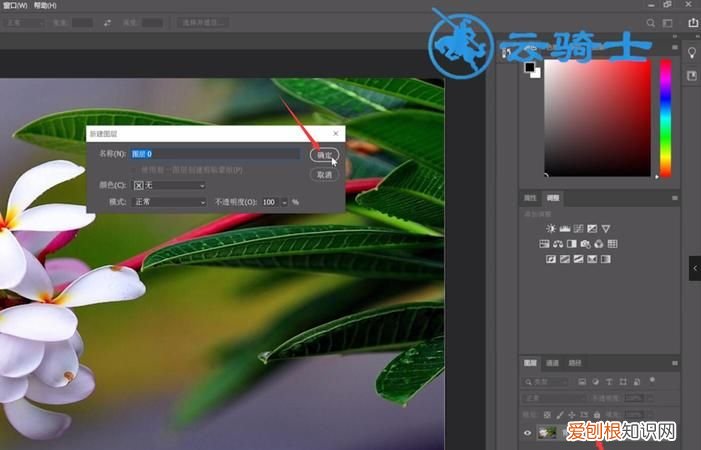Close the 新建图层 dialog
The width and height of the screenshot is (701, 450).
coord(336,134)
